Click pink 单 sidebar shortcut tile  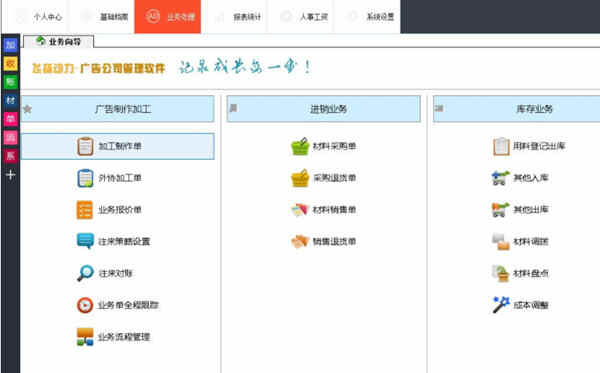coord(10,119)
